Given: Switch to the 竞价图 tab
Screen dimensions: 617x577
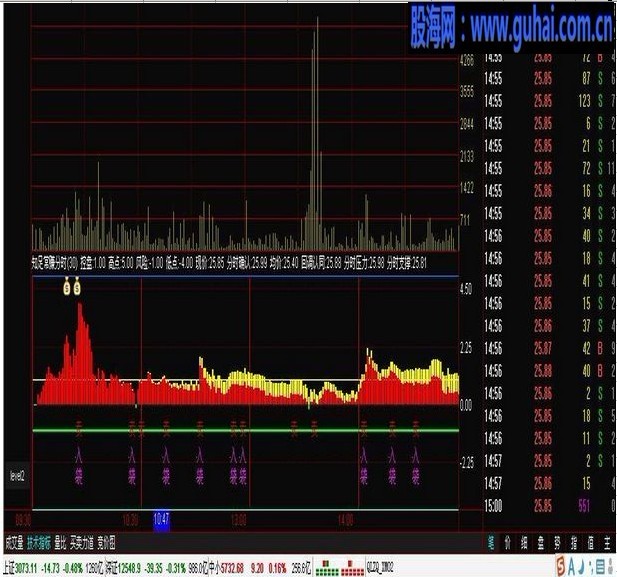Looking at the screenshot, I should coord(106,544).
